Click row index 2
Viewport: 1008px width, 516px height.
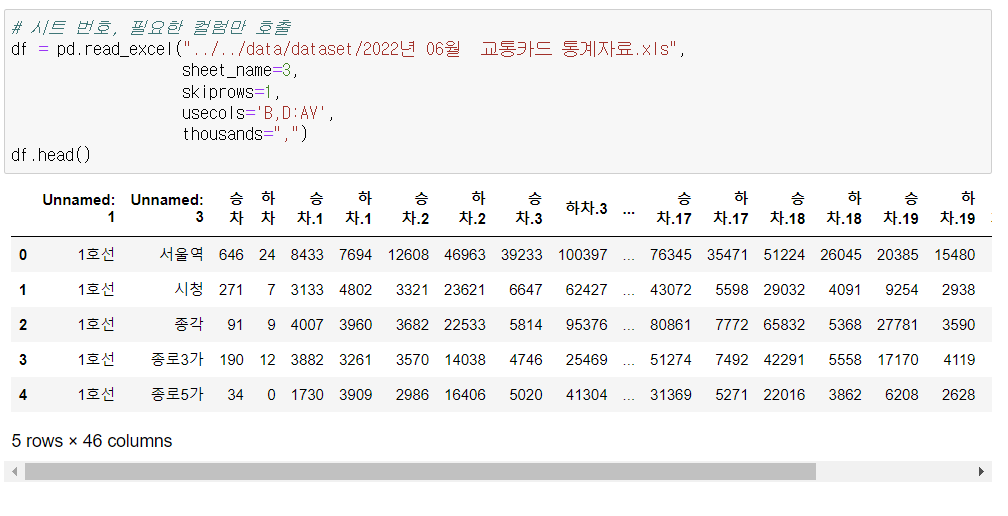click(23, 325)
